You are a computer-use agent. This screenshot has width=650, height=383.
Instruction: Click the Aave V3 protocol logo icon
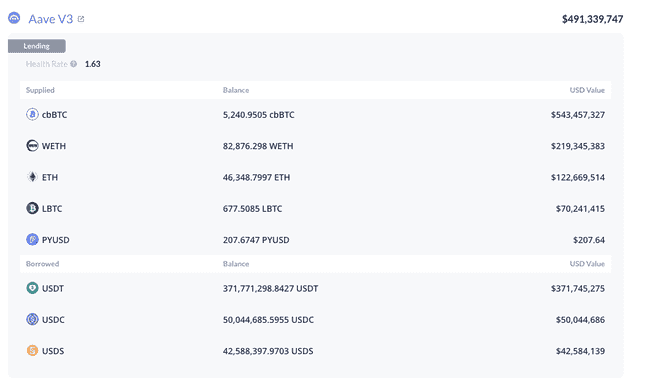pos(14,18)
